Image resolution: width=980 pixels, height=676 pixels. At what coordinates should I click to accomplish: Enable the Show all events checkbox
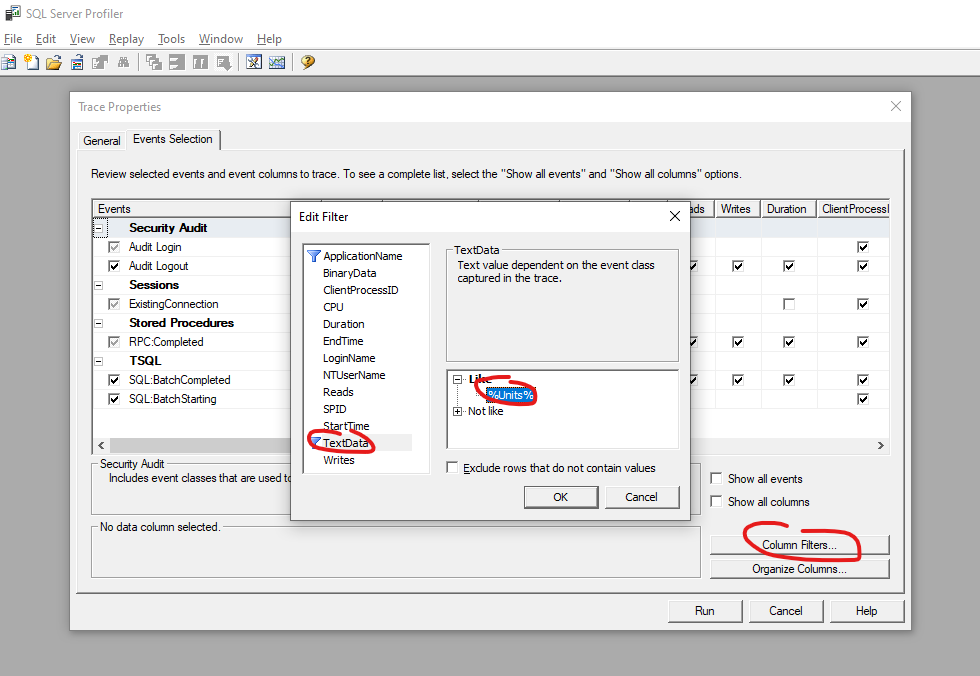(x=716, y=479)
